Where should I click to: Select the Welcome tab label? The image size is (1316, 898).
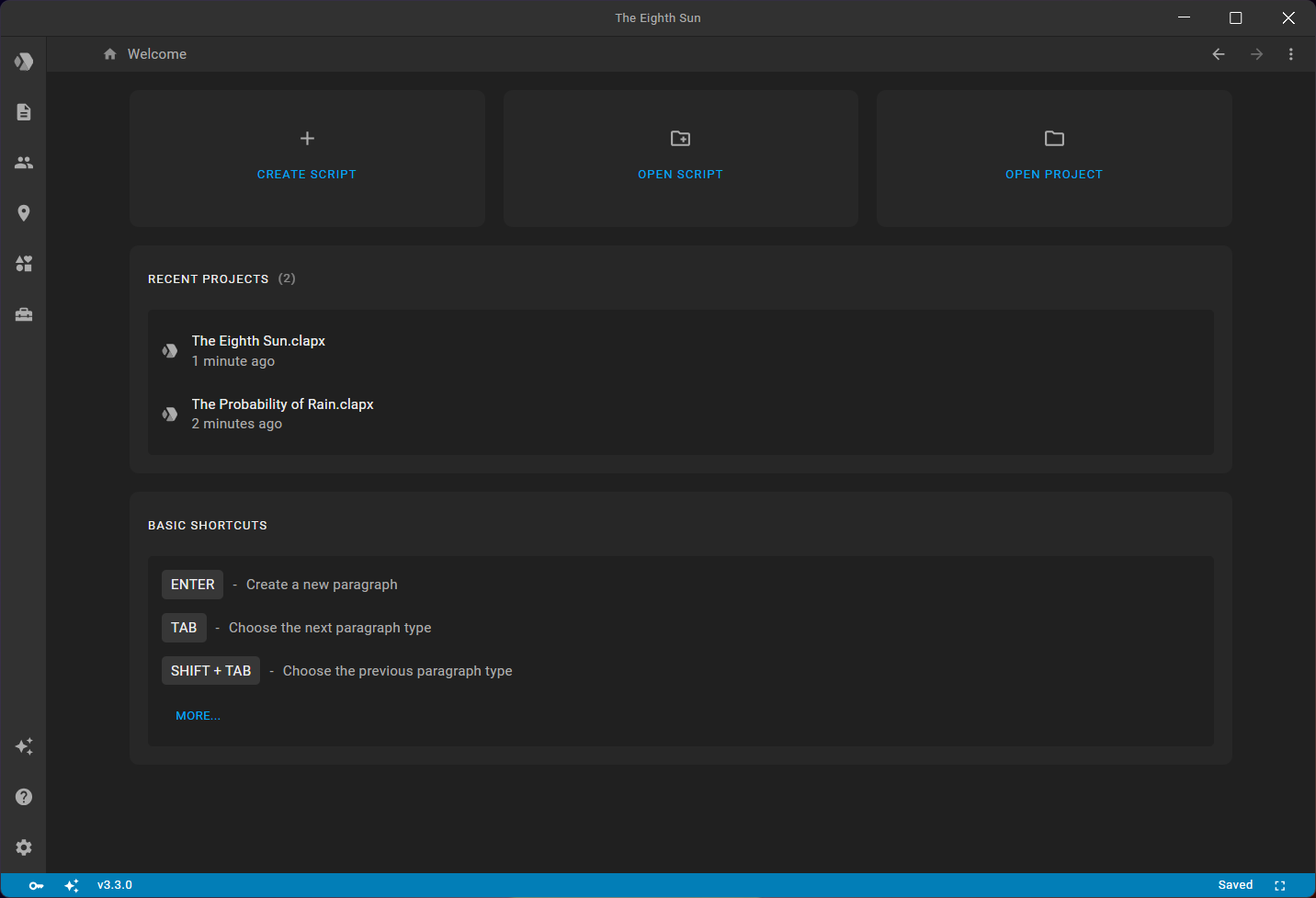coord(157,54)
